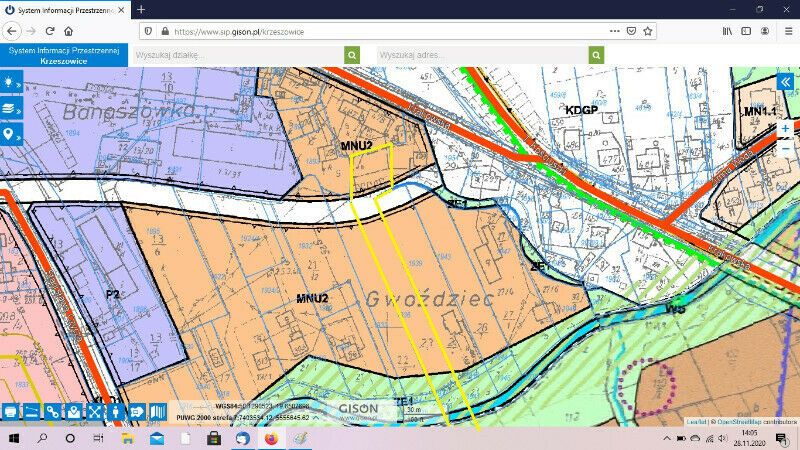Open the Leaflet attribution link
The image size is (800, 450).
point(696,422)
